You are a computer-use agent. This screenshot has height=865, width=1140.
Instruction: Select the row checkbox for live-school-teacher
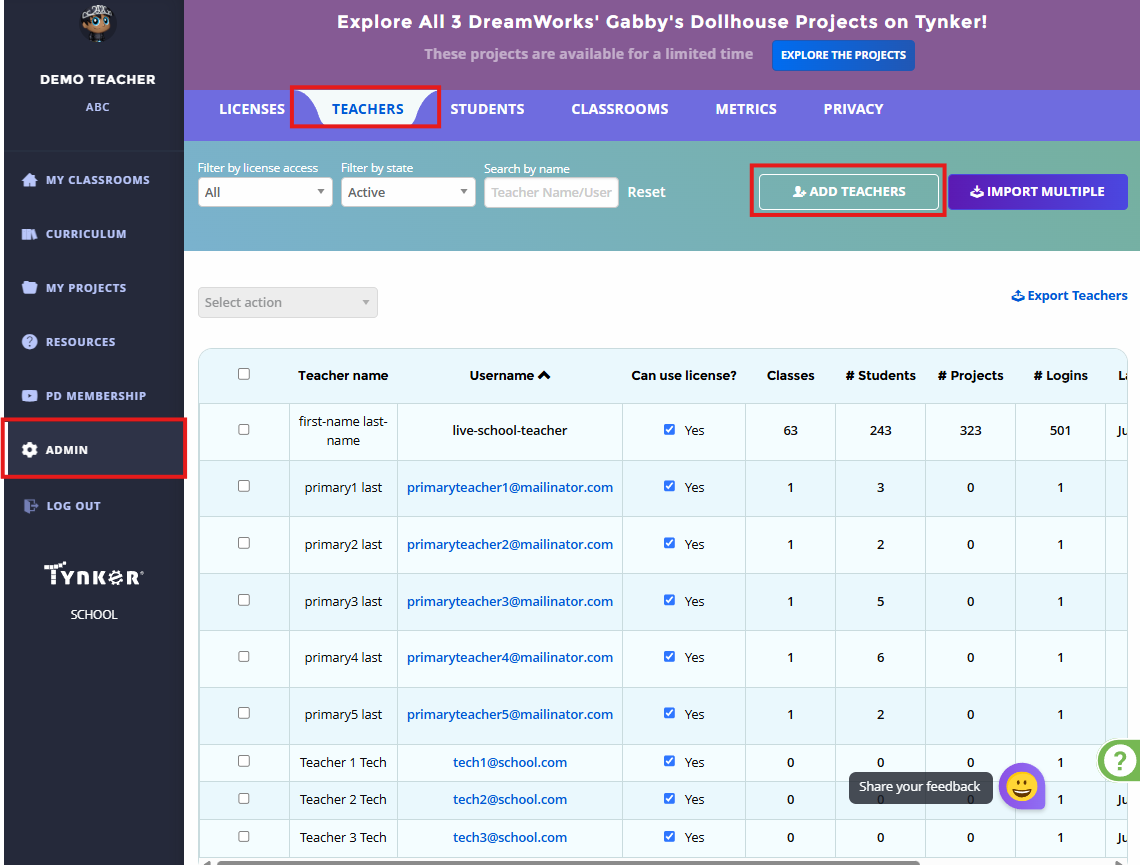[x=244, y=430]
